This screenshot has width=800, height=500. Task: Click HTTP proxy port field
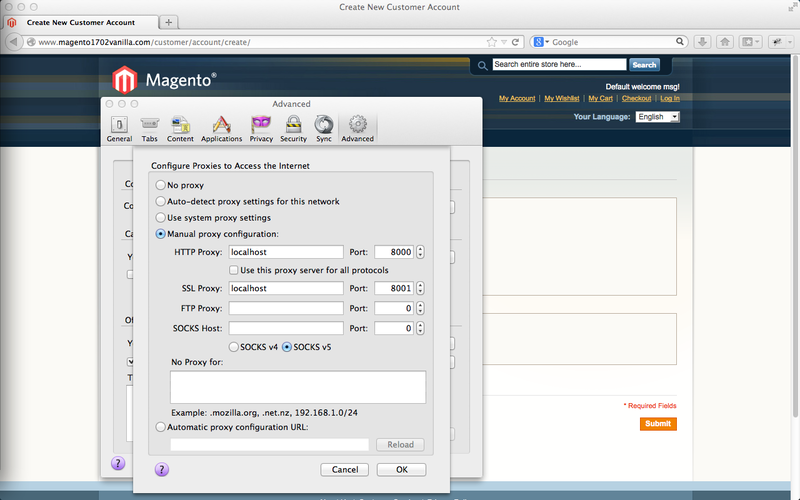coord(394,252)
